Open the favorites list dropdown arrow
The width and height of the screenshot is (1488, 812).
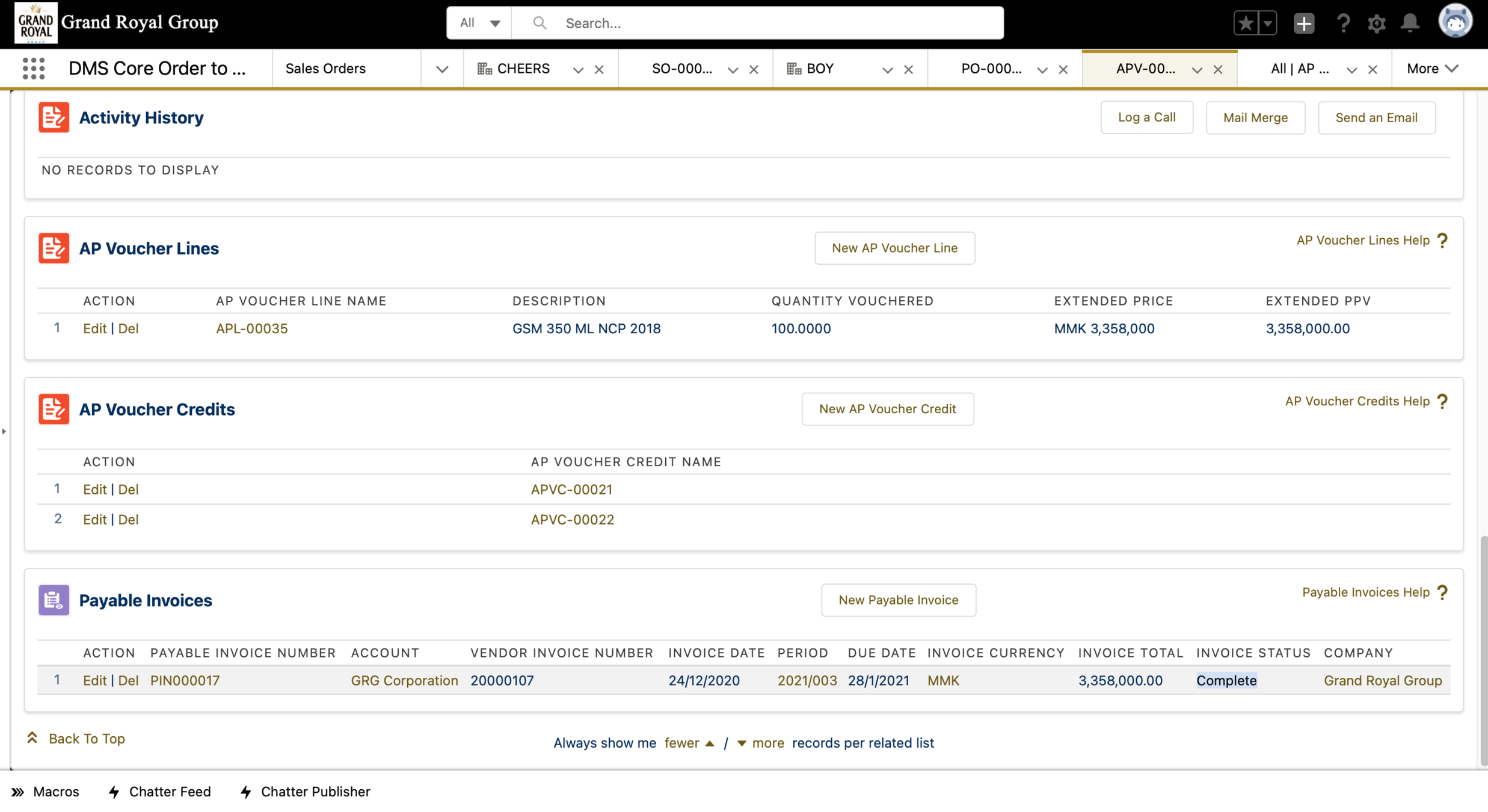tap(1267, 23)
